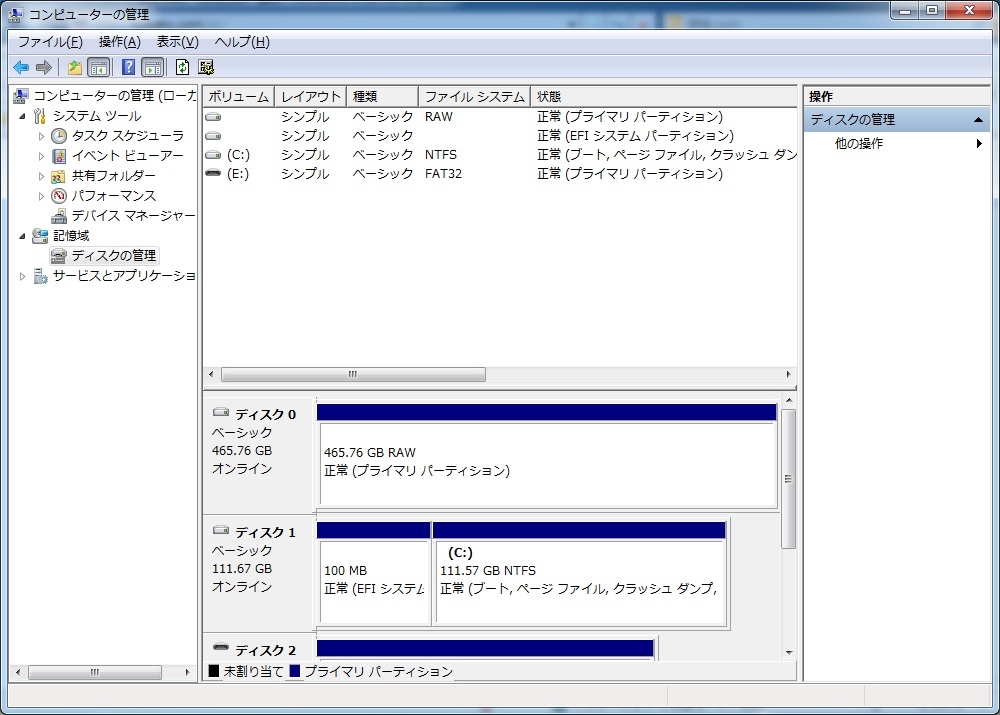Collapse the システム ツール tree node
1000x715 pixels.
22,116
